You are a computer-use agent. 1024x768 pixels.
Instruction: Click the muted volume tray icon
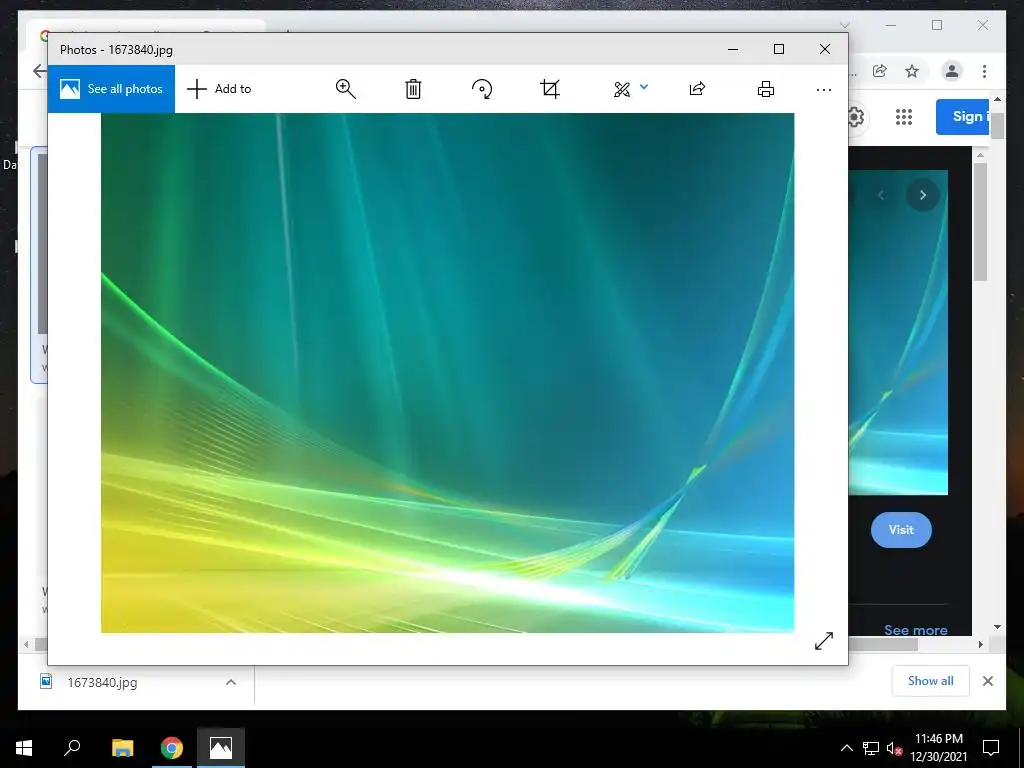(894, 748)
